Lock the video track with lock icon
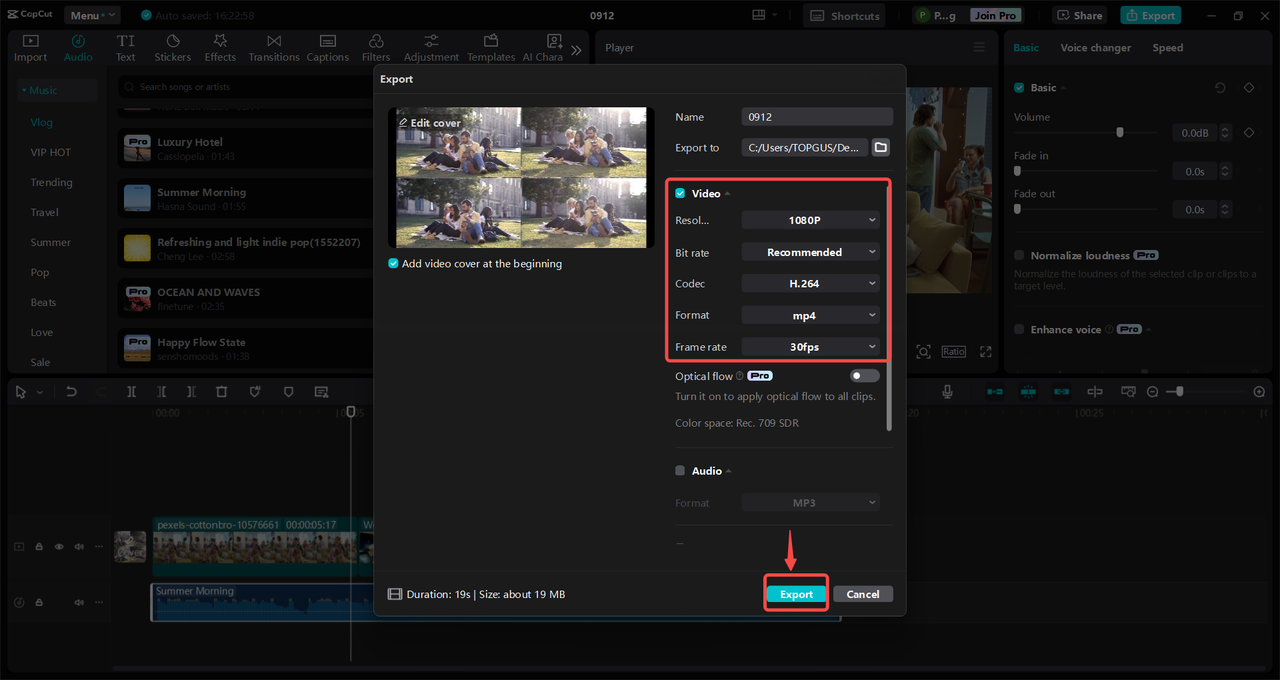Screen dimensions: 1280x680 coord(39,547)
